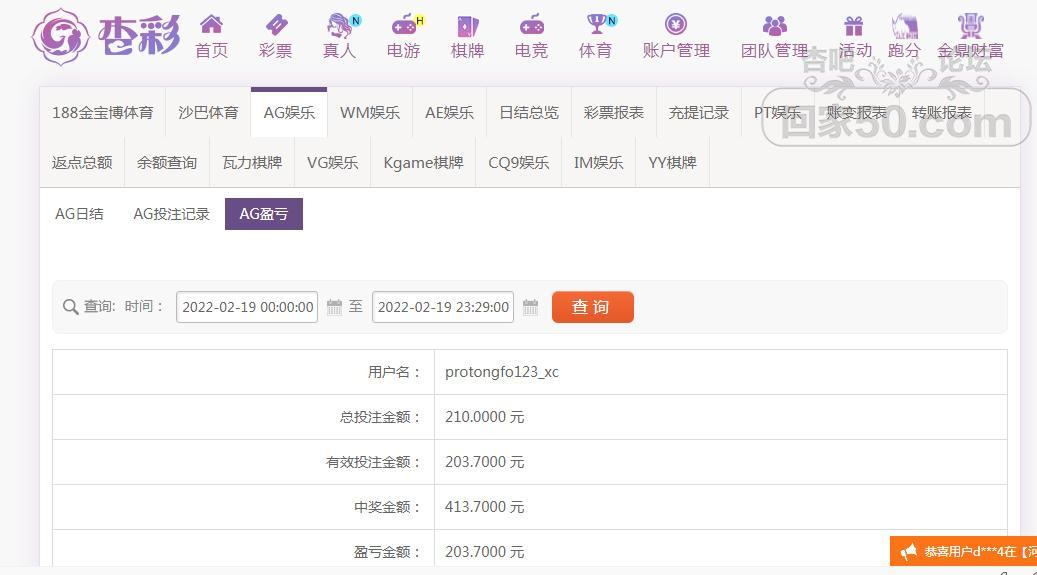Switch to the 瓦力棋牌 tab
Screen dimensions: 1037x575
[x=252, y=162]
